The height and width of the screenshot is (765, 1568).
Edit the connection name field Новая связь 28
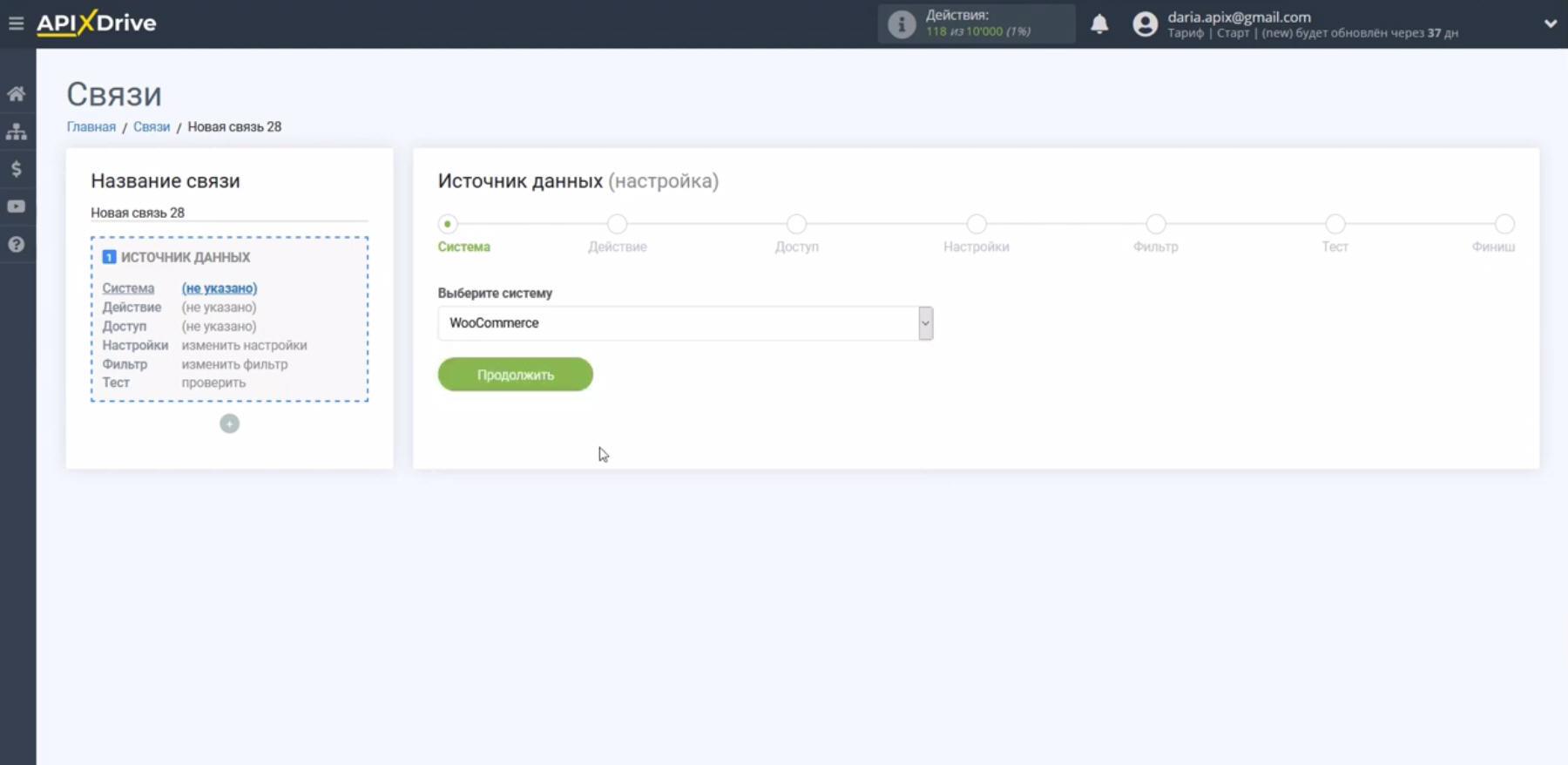tap(229, 213)
